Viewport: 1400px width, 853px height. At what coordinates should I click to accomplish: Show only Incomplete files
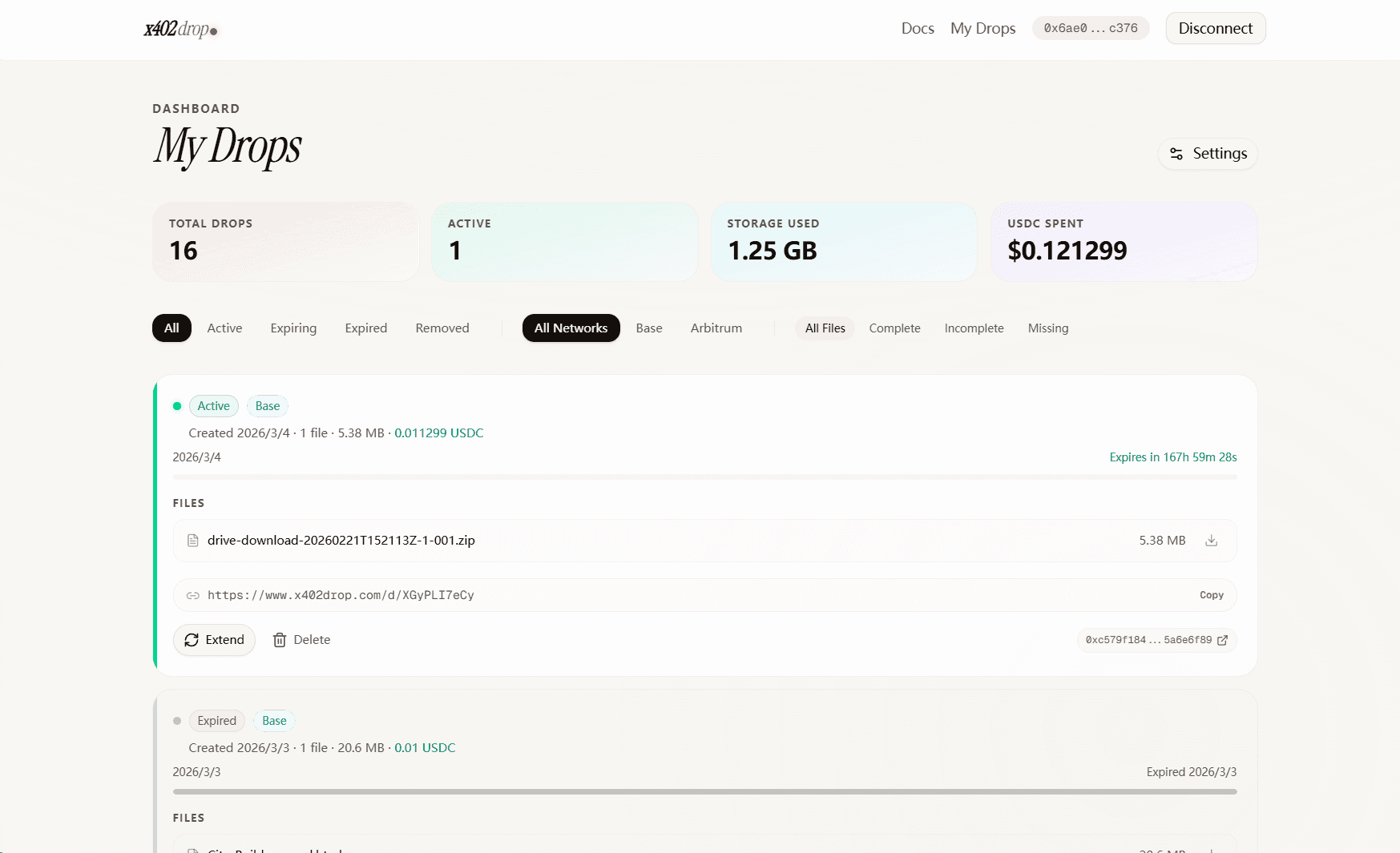coord(974,328)
